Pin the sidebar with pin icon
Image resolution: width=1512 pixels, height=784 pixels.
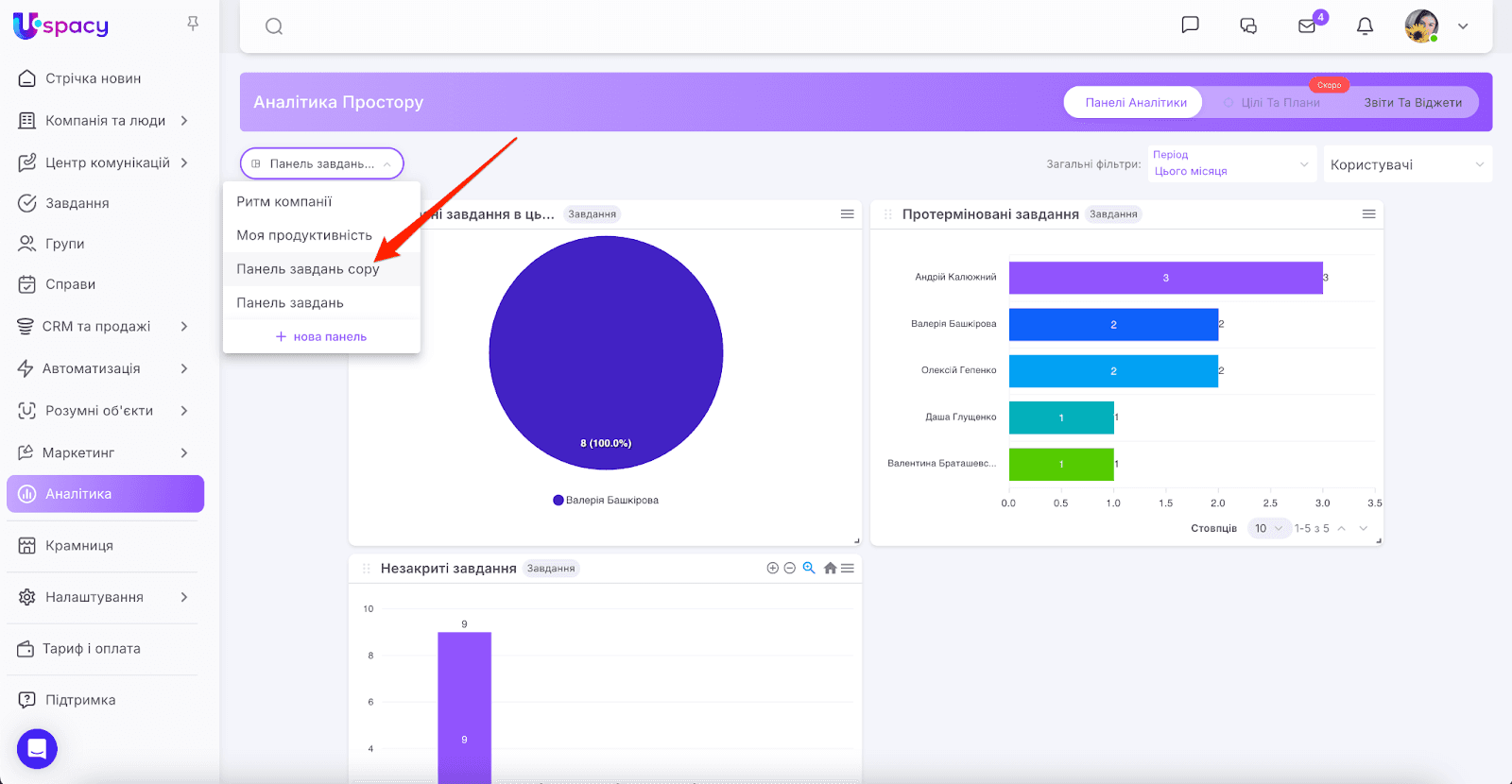193,24
